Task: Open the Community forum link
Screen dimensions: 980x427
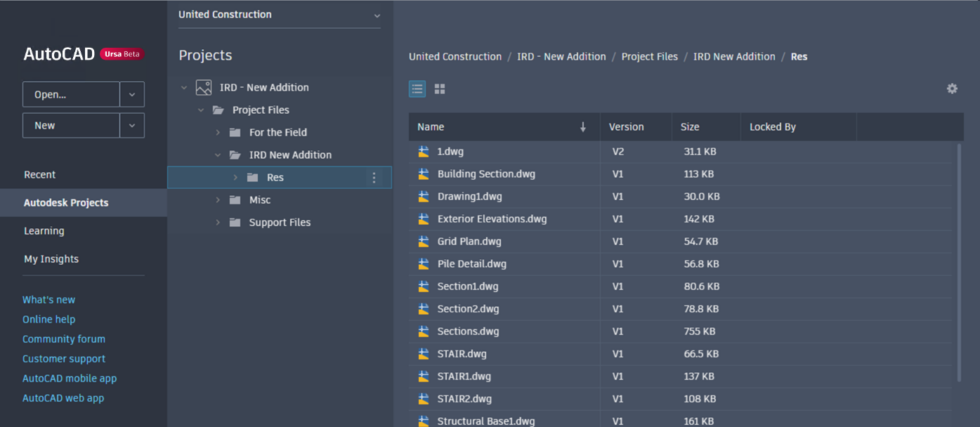Action: point(64,339)
